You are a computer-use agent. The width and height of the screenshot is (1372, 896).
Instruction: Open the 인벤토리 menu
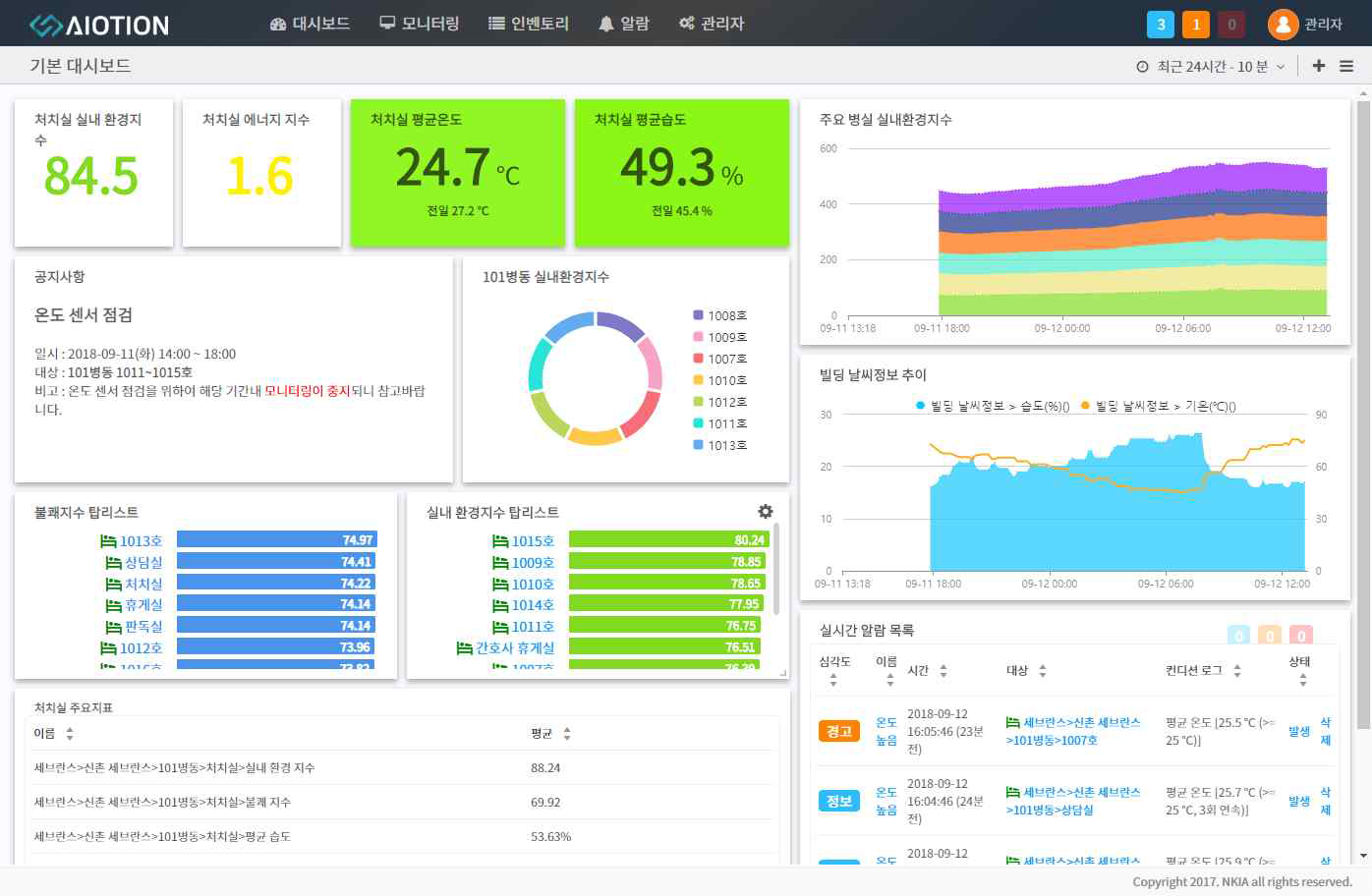coord(529,24)
